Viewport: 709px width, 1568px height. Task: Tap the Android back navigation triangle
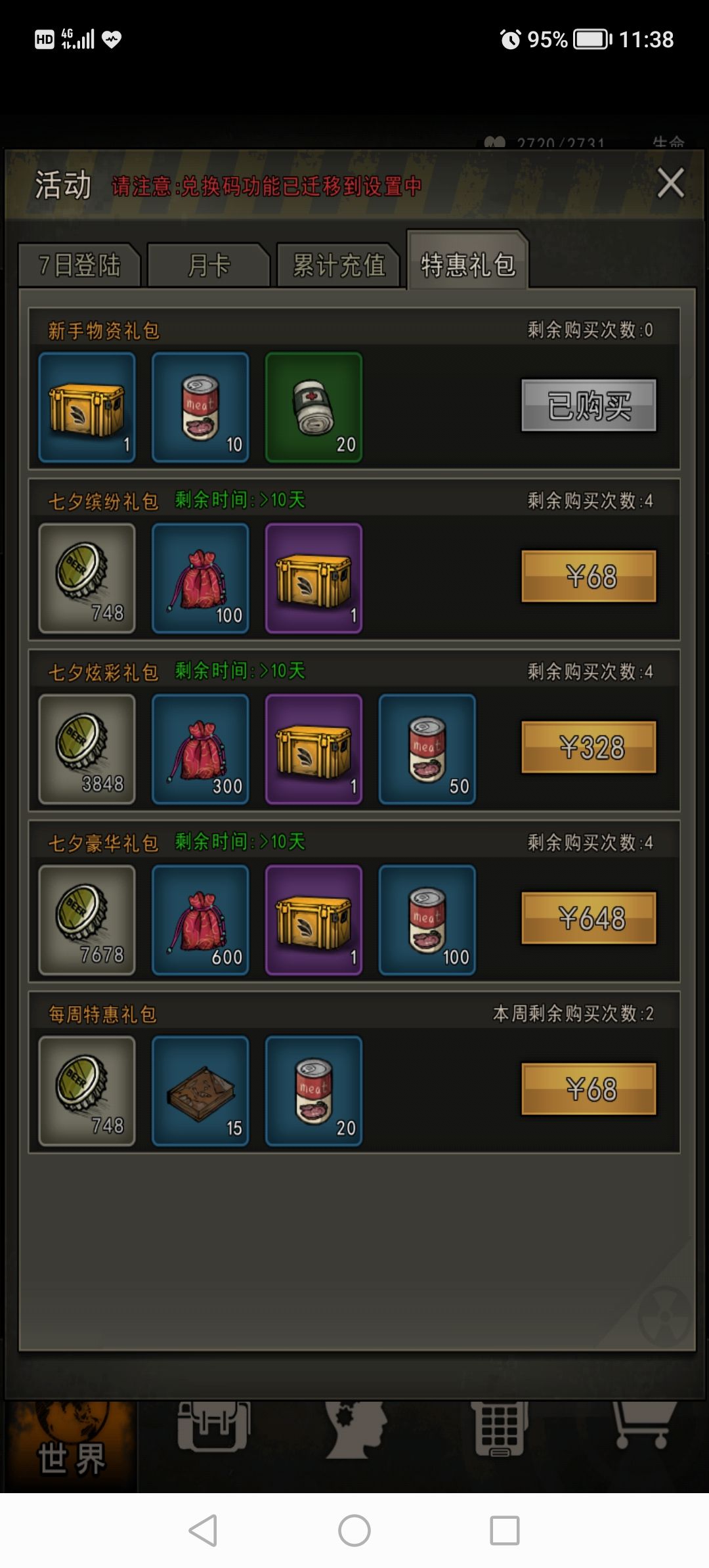point(203,1531)
